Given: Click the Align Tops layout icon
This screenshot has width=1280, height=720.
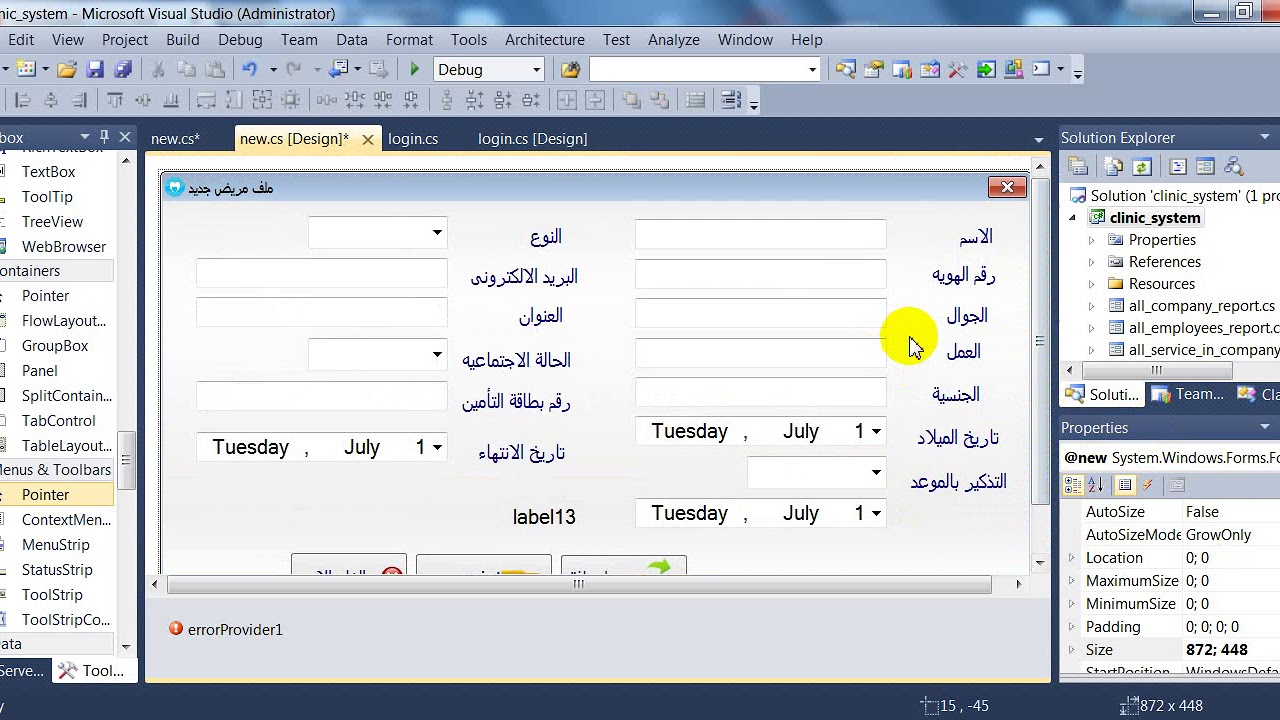Looking at the screenshot, I should click(x=115, y=100).
